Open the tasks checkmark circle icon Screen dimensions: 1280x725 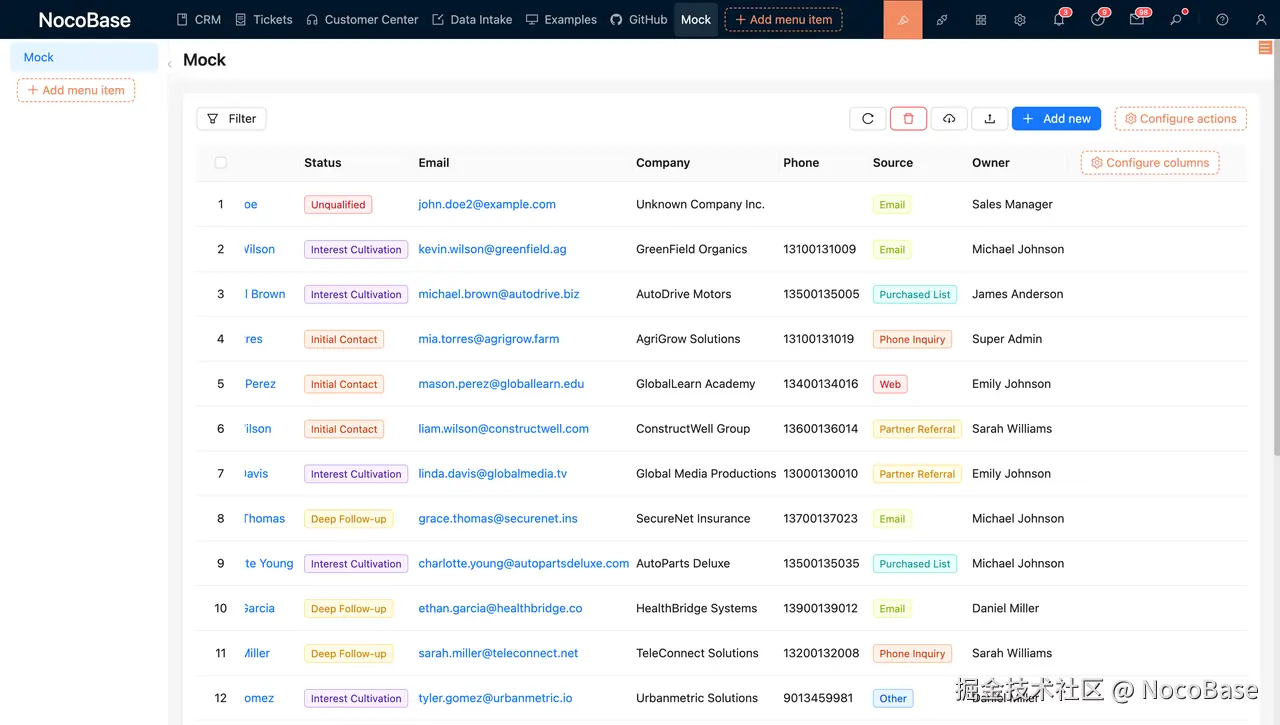coord(1098,19)
